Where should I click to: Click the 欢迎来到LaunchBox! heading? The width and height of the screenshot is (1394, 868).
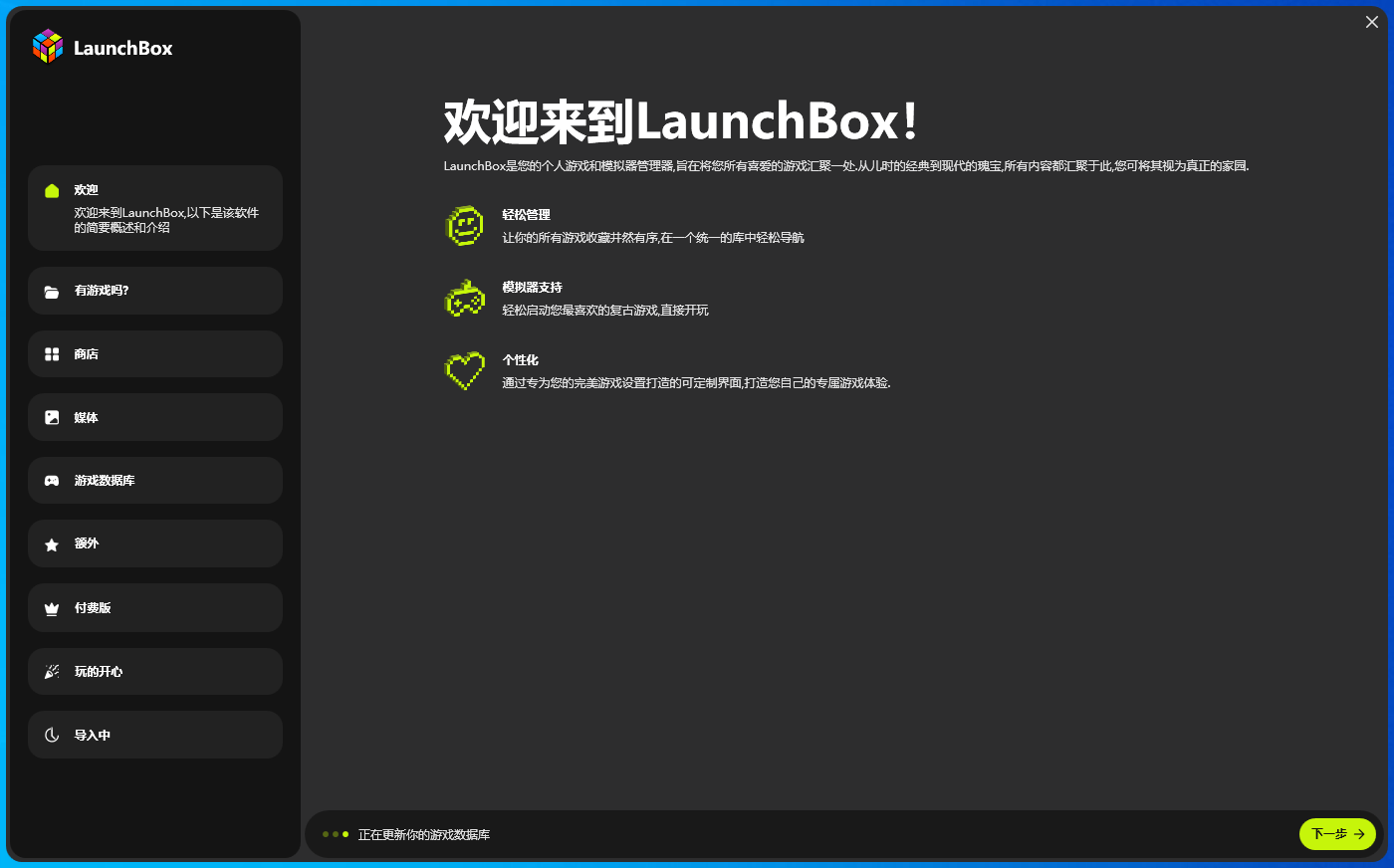tap(680, 121)
